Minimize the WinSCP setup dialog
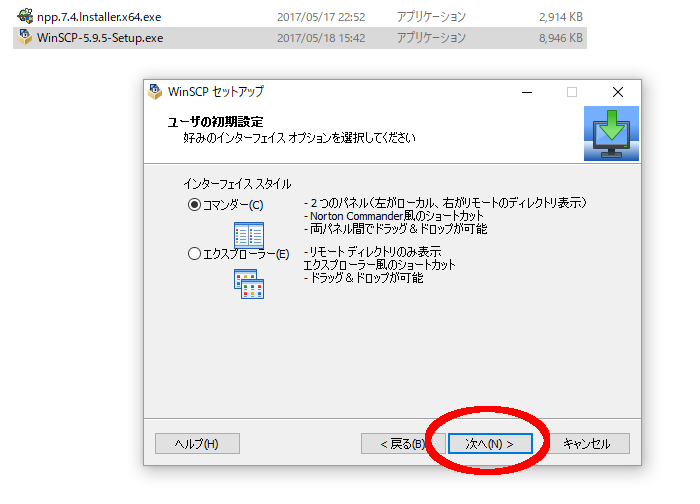 (x=526, y=92)
